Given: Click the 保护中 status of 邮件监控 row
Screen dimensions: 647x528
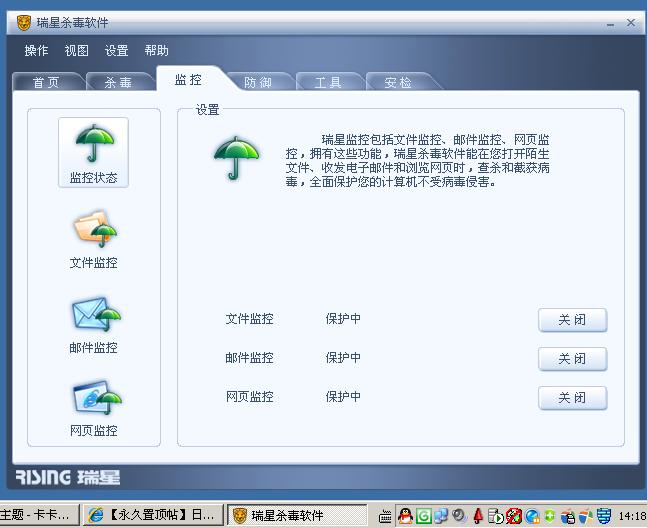Looking at the screenshot, I should [x=343, y=357].
